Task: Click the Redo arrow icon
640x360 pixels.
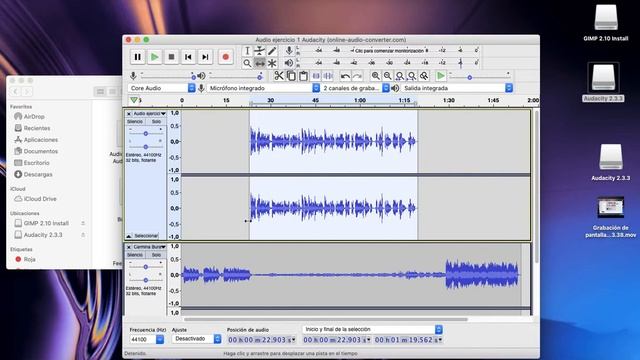Action: click(357, 76)
